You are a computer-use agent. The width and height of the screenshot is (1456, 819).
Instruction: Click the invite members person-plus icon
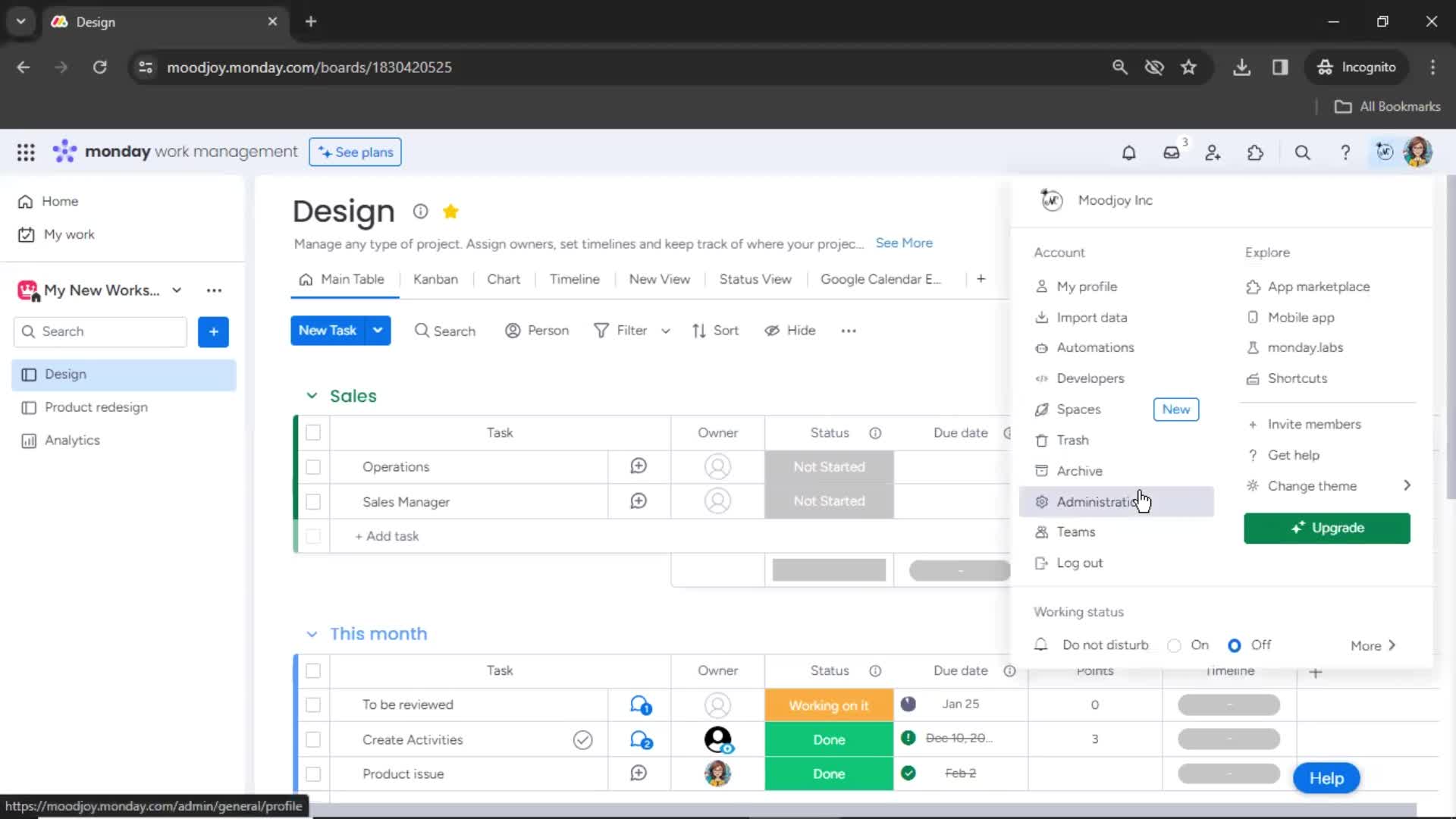1213,152
